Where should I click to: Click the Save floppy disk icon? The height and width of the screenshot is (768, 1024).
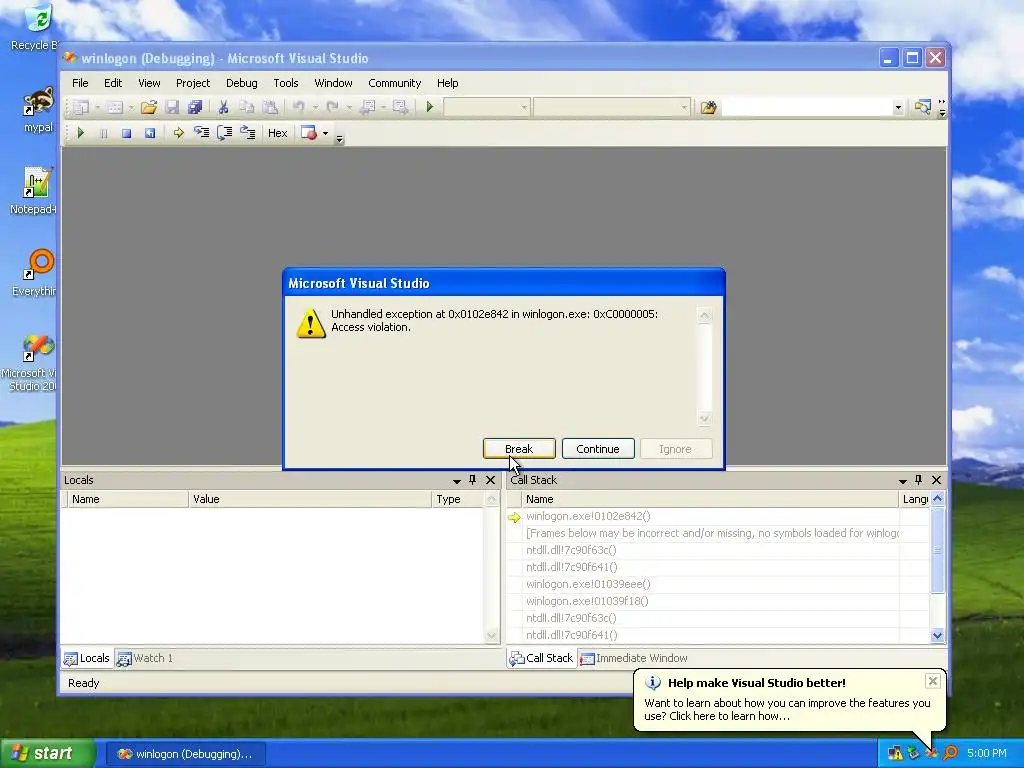coord(172,107)
